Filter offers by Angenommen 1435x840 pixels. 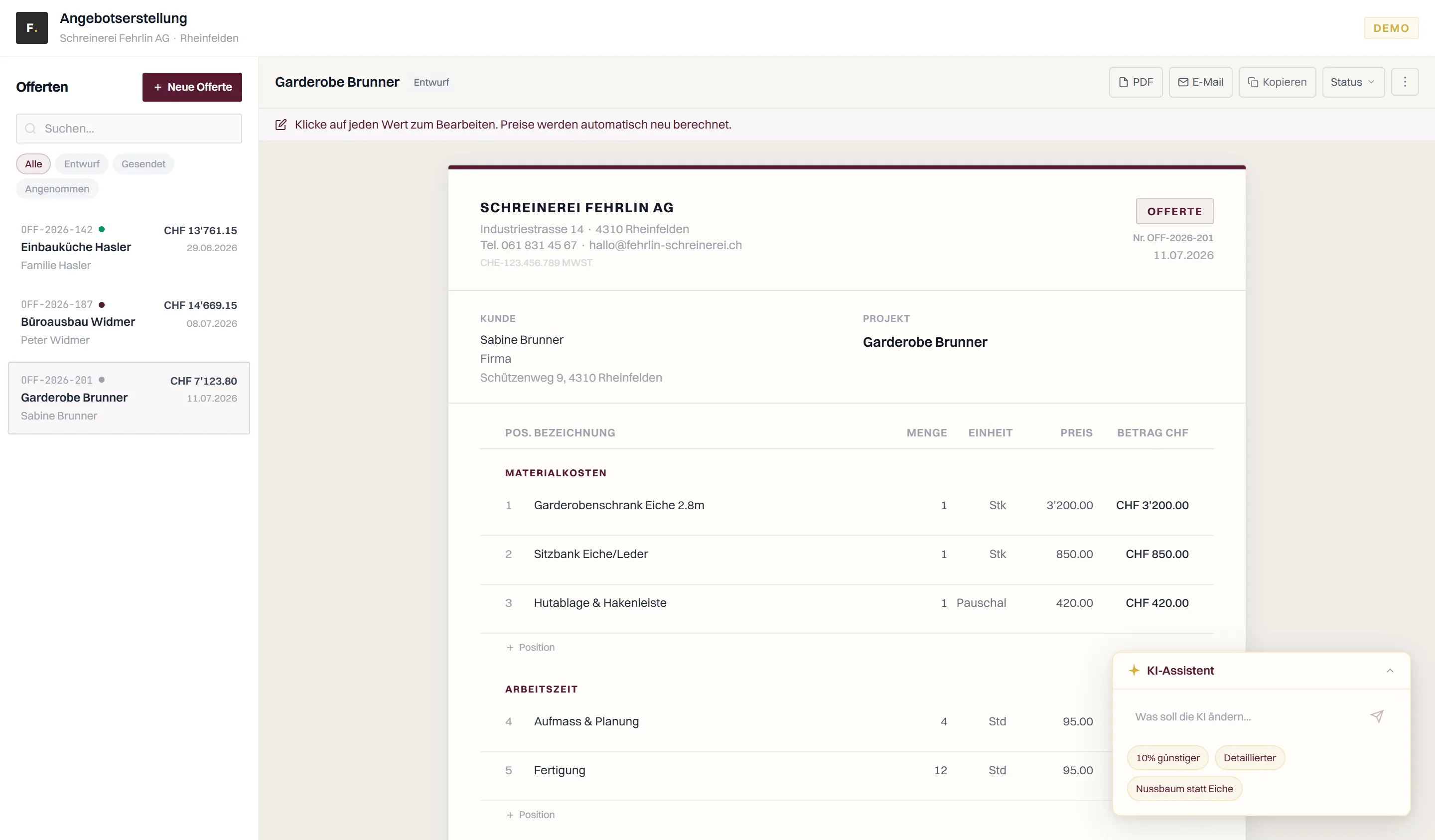click(57, 189)
